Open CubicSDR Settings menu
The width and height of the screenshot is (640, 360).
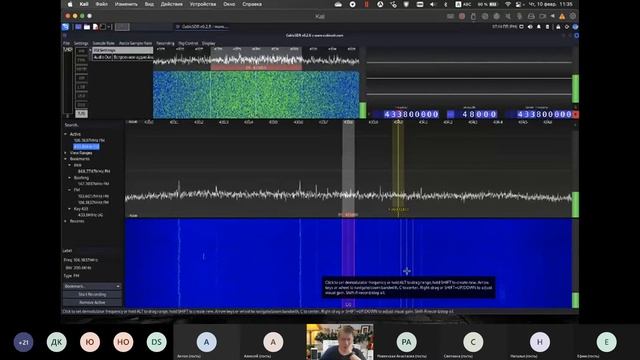click(x=81, y=43)
